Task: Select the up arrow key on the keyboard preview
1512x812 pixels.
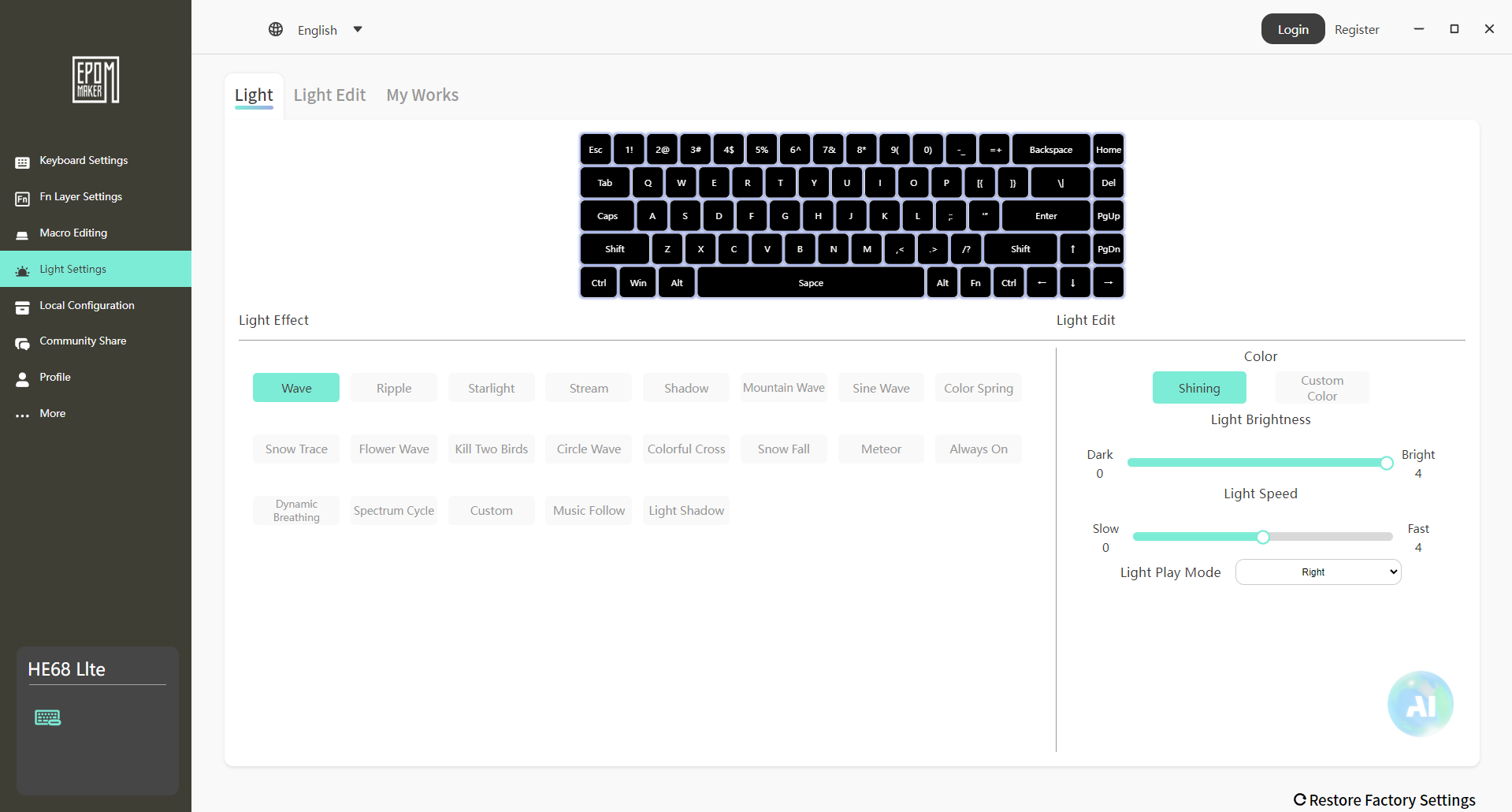Action: click(1073, 249)
